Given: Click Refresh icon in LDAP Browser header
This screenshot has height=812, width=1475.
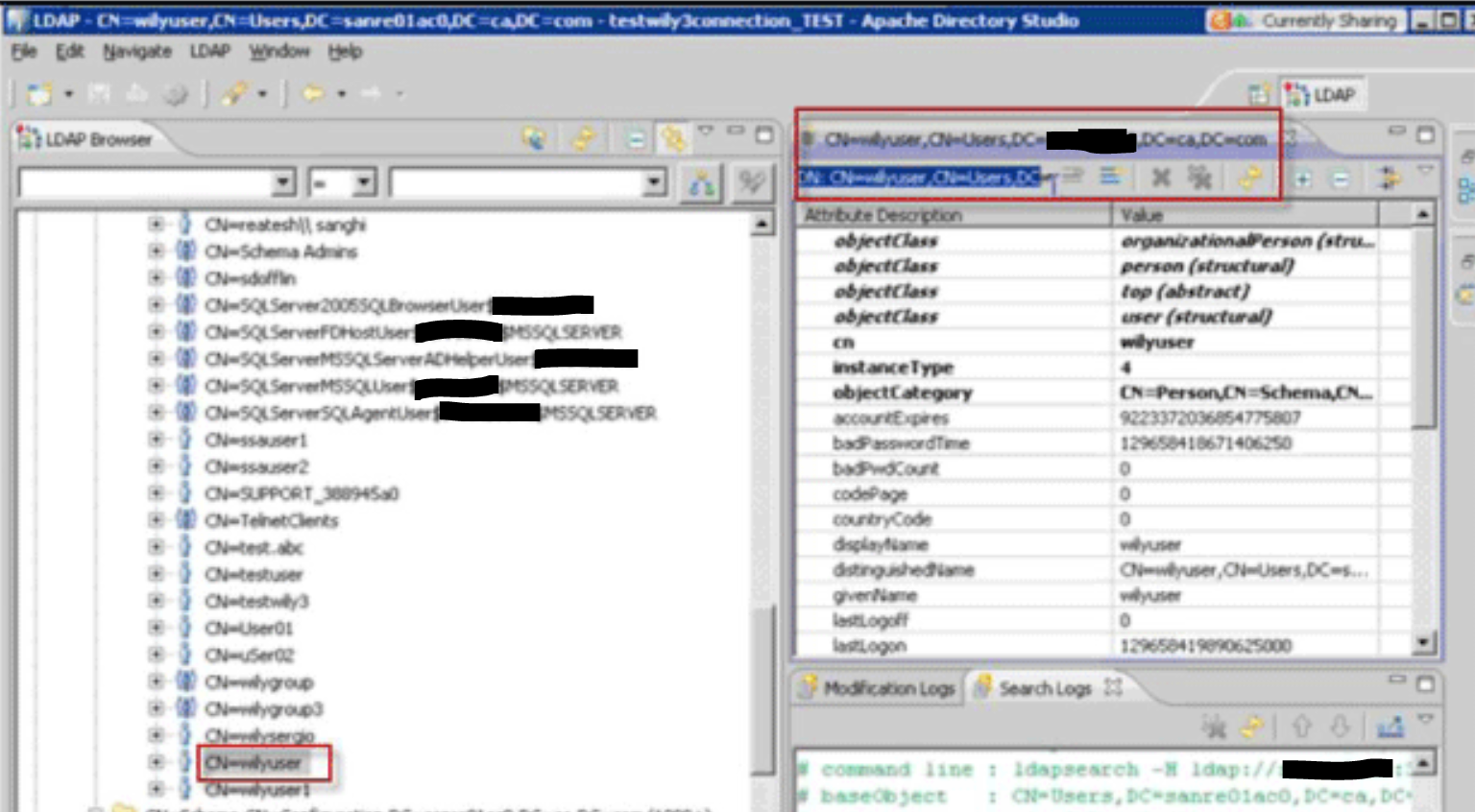Looking at the screenshot, I should point(583,139).
